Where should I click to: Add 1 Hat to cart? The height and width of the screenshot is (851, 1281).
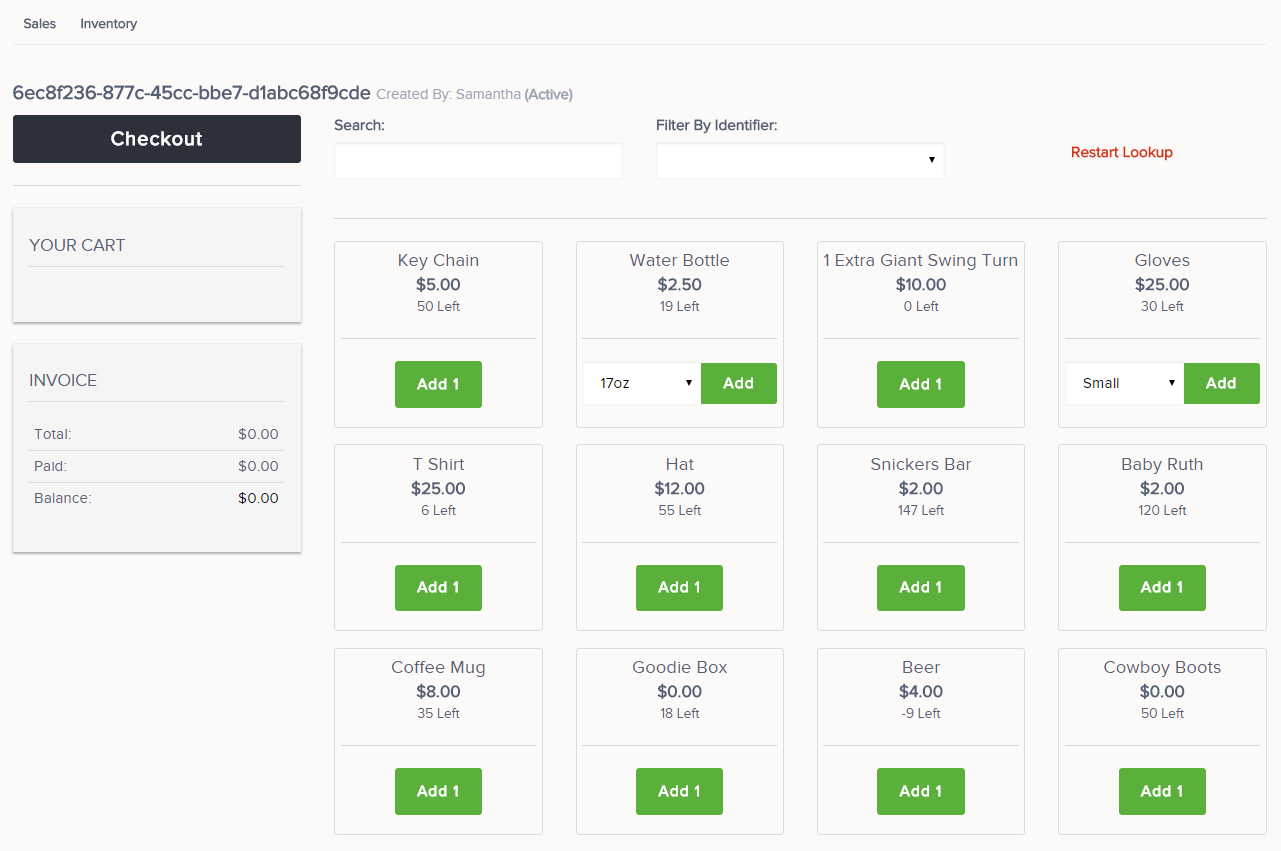tap(679, 588)
